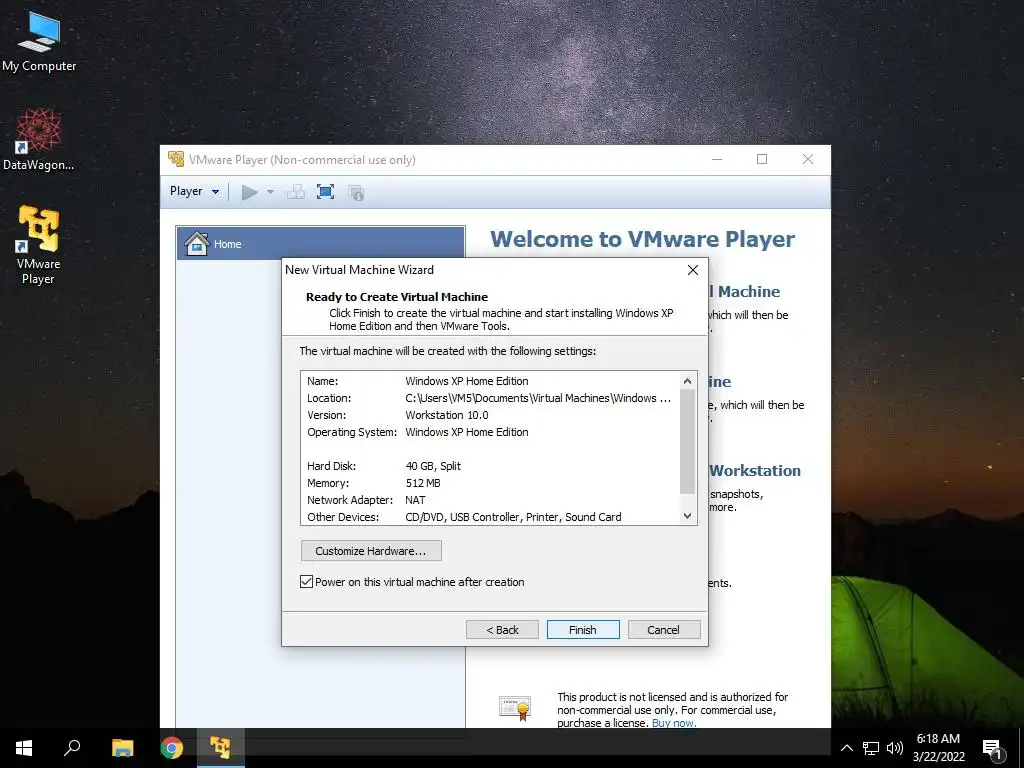Maximize the VMware Player window
This screenshot has height=768, width=1024.
pos(761,159)
